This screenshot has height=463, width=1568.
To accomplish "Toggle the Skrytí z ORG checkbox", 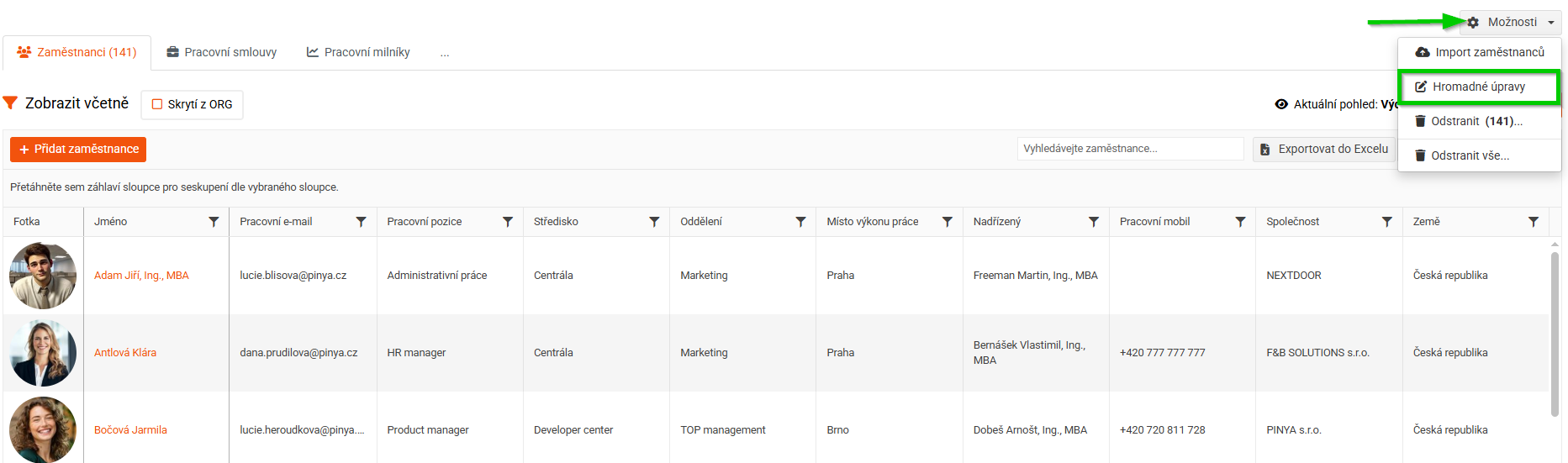I will pos(157,104).
